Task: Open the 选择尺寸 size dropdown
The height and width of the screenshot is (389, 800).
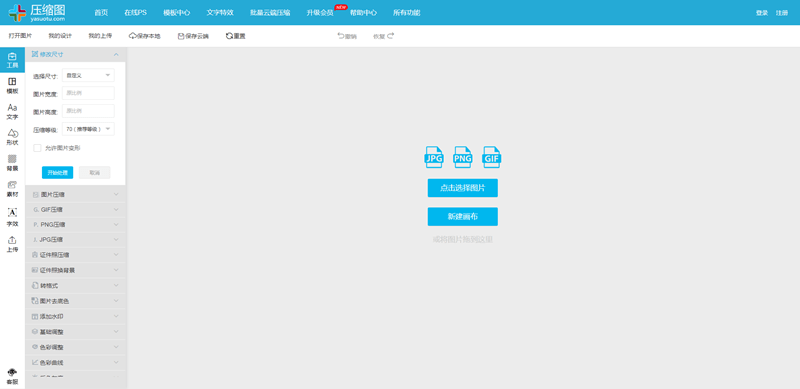Action: coord(88,75)
